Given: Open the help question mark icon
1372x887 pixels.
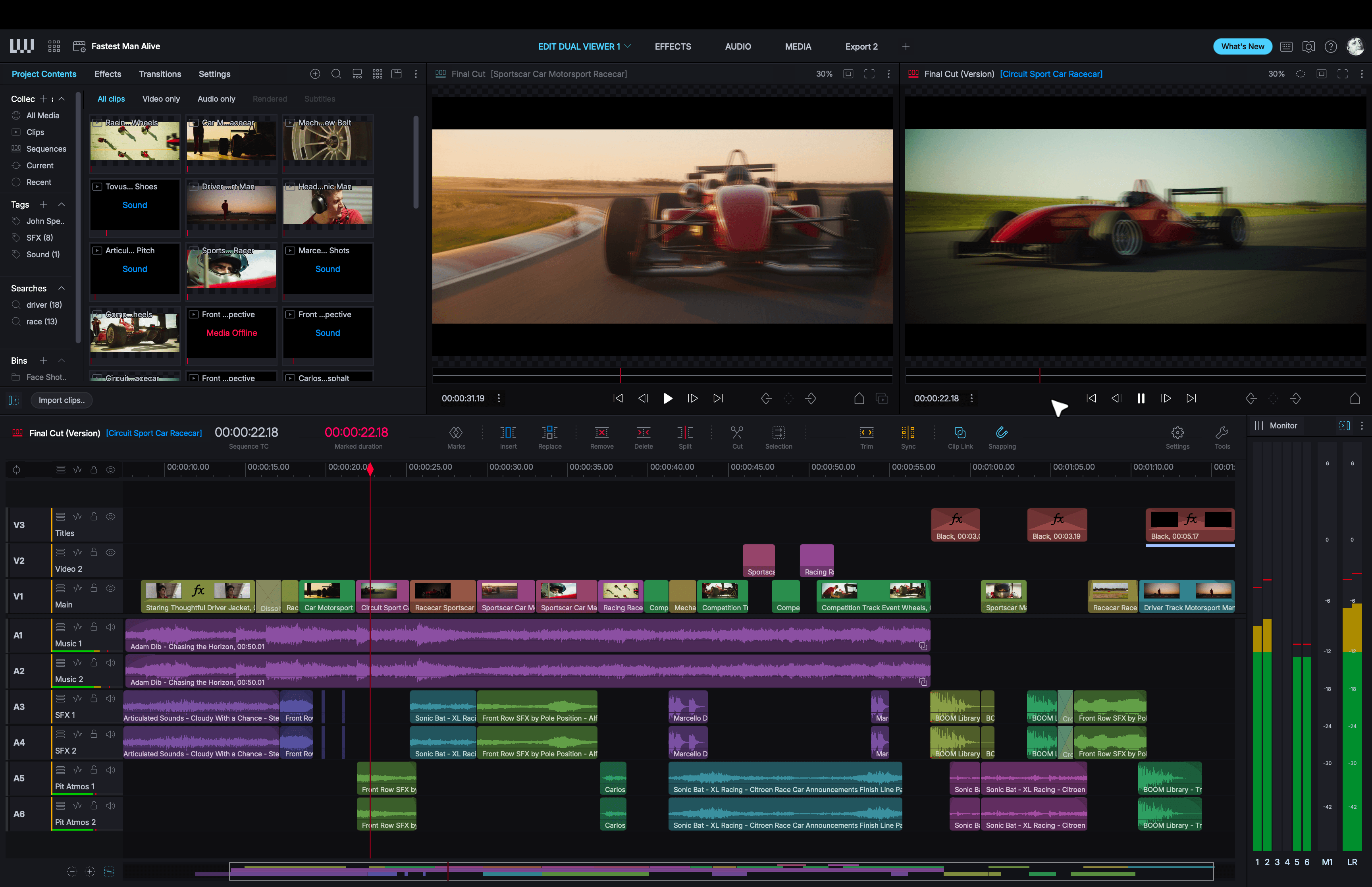Looking at the screenshot, I should [1331, 47].
